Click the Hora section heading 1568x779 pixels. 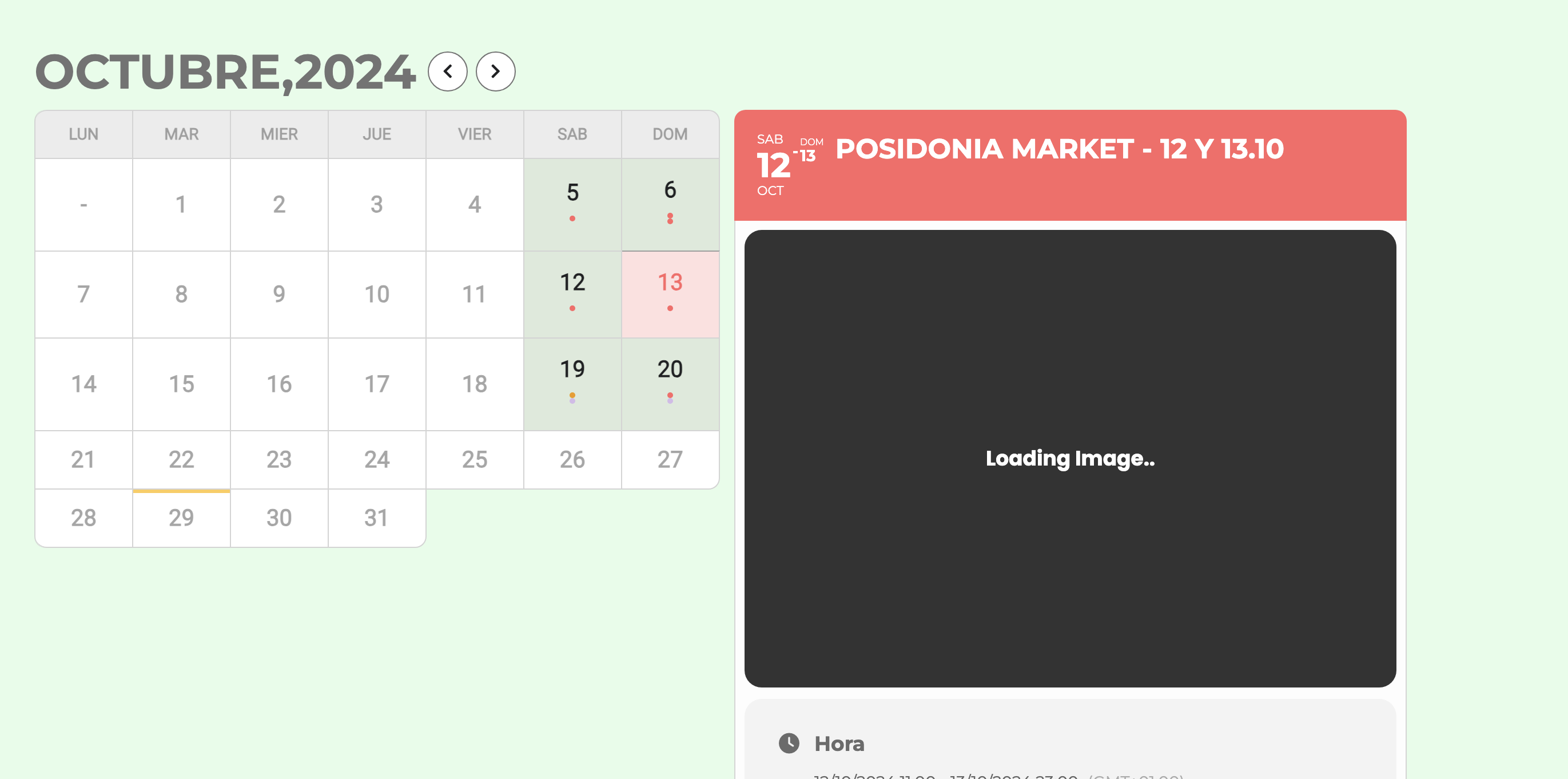pos(839,744)
